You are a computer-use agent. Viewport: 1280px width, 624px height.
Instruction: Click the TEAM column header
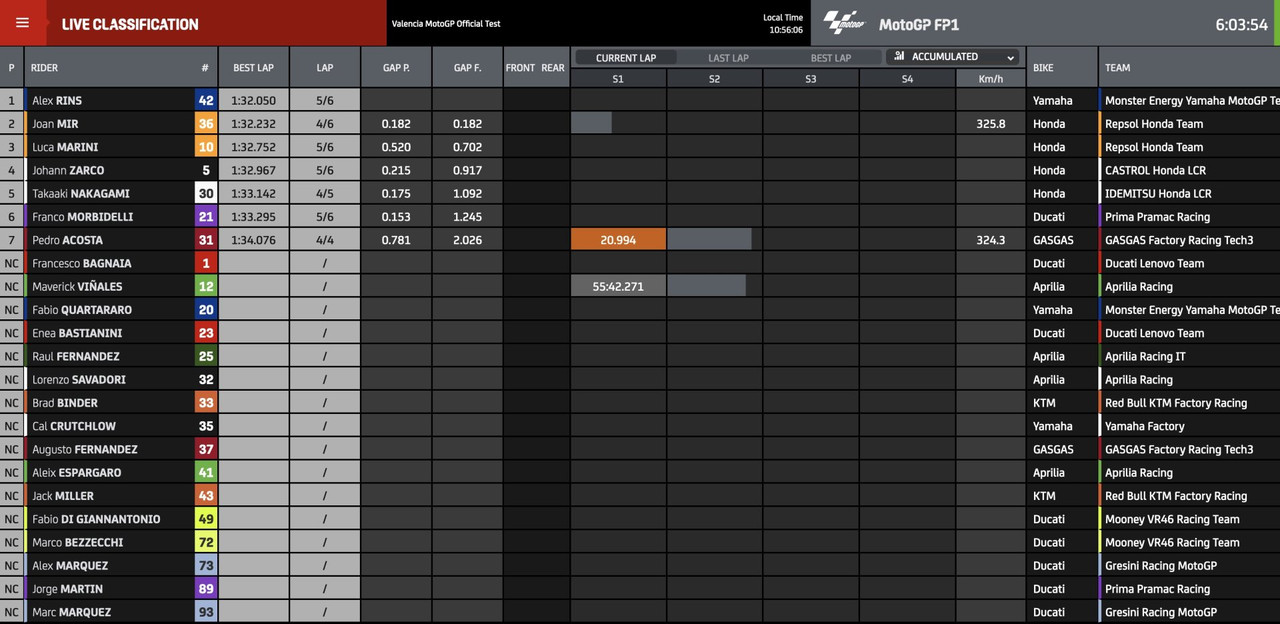(1117, 68)
